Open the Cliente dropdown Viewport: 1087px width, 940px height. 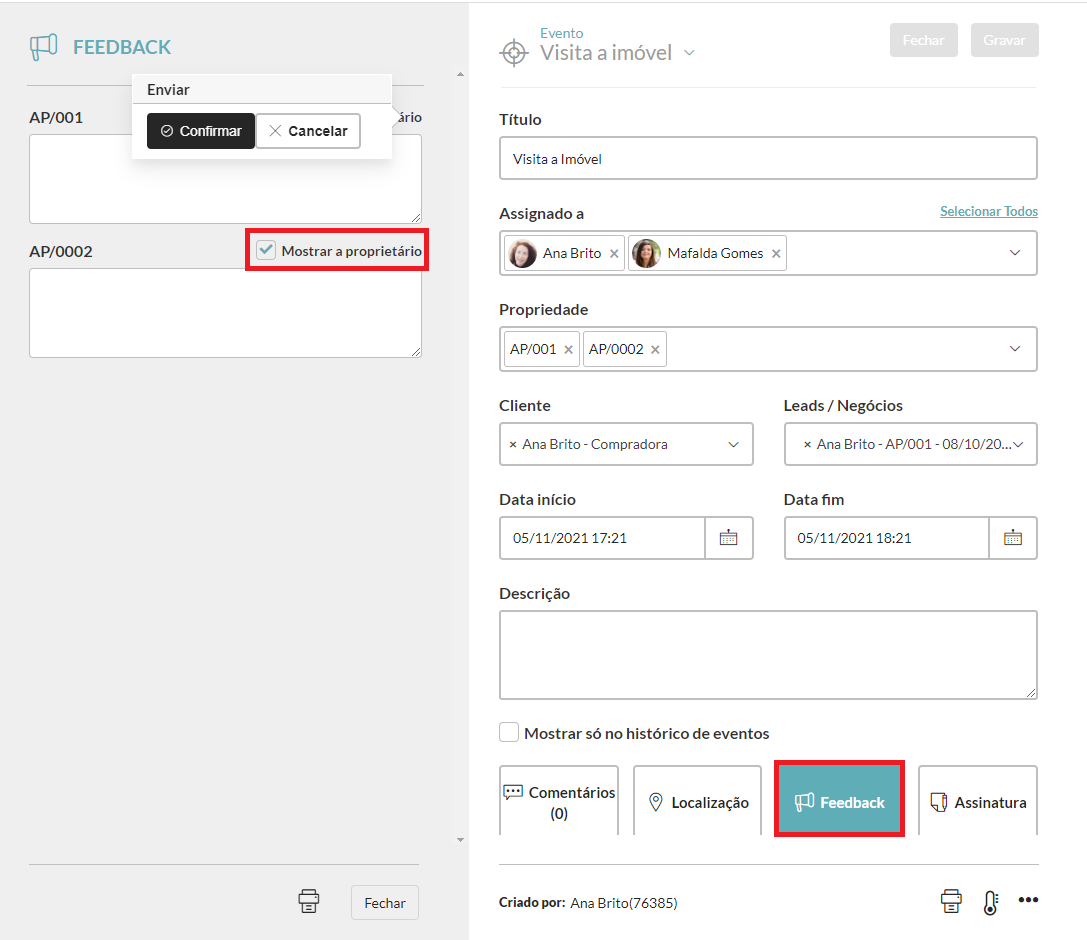click(x=733, y=444)
